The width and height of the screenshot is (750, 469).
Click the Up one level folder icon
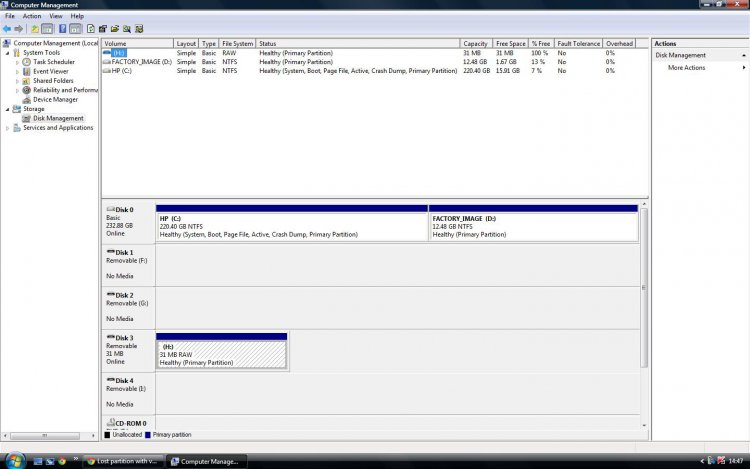point(35,29)
